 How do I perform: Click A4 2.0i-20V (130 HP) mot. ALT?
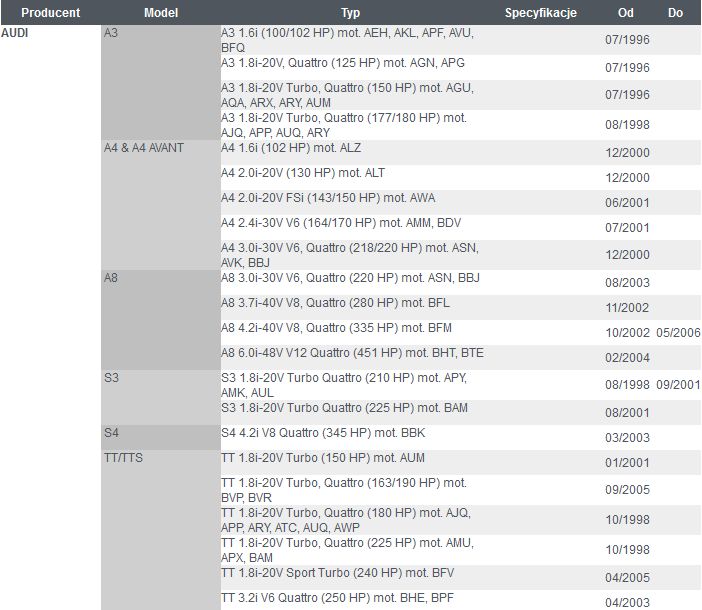[303, 173]
